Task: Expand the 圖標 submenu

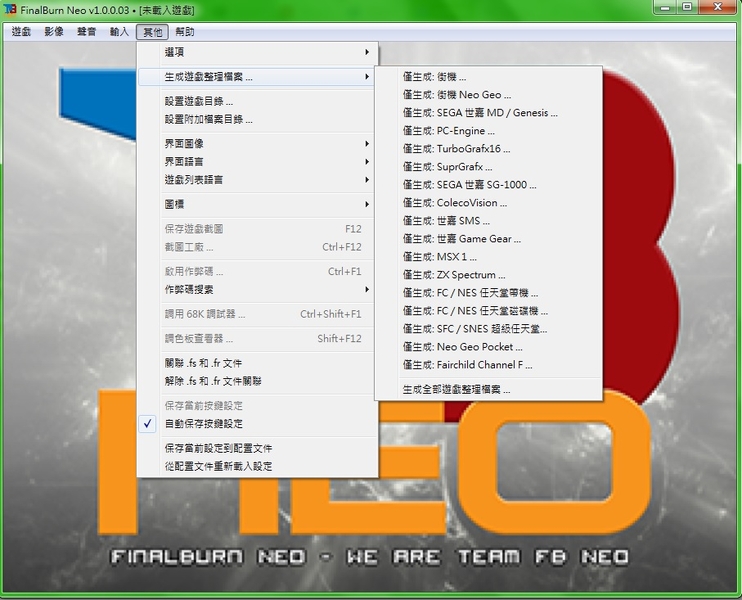Action: click(x=258, y=204)
